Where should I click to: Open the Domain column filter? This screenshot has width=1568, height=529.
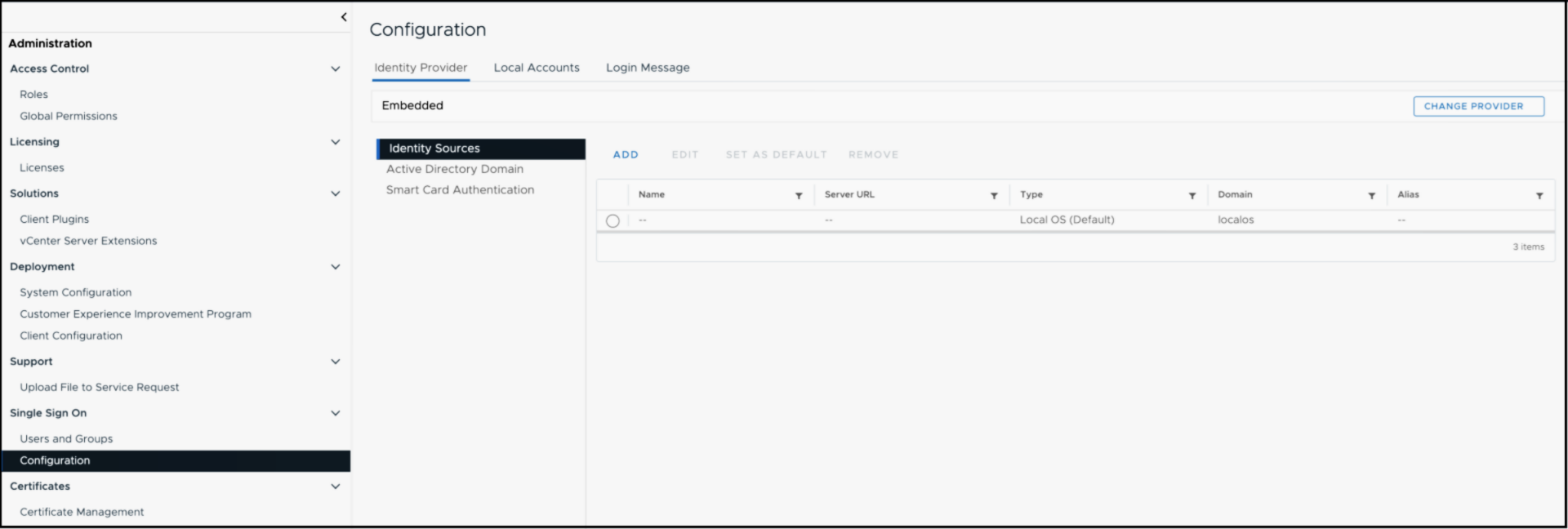click(1372, 196)
